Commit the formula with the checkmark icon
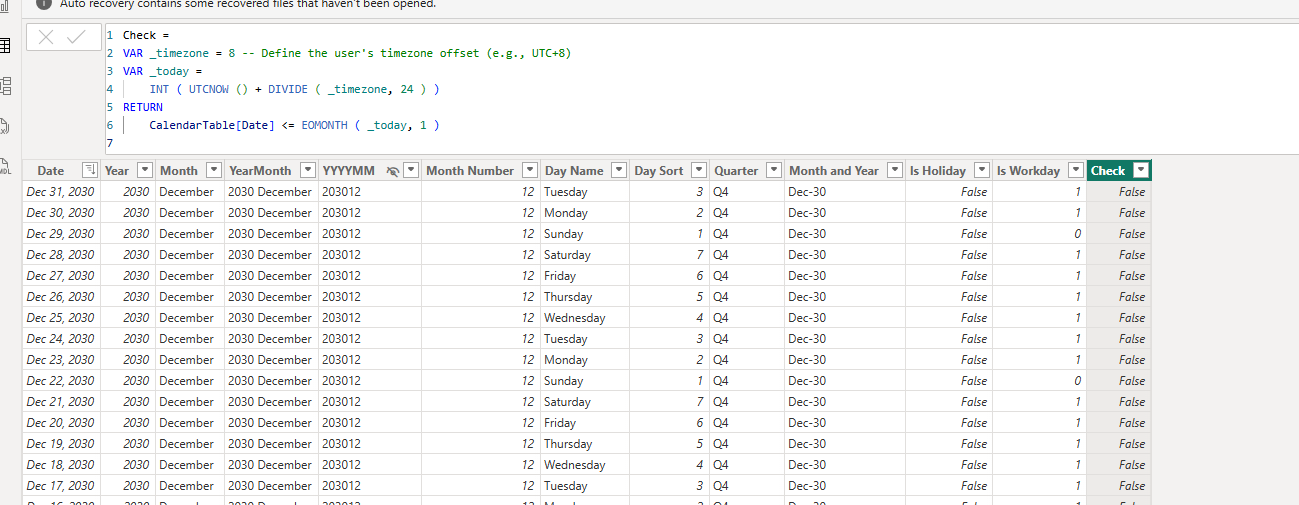Screen dimensions: 1299x505 [x=77, y=38]
